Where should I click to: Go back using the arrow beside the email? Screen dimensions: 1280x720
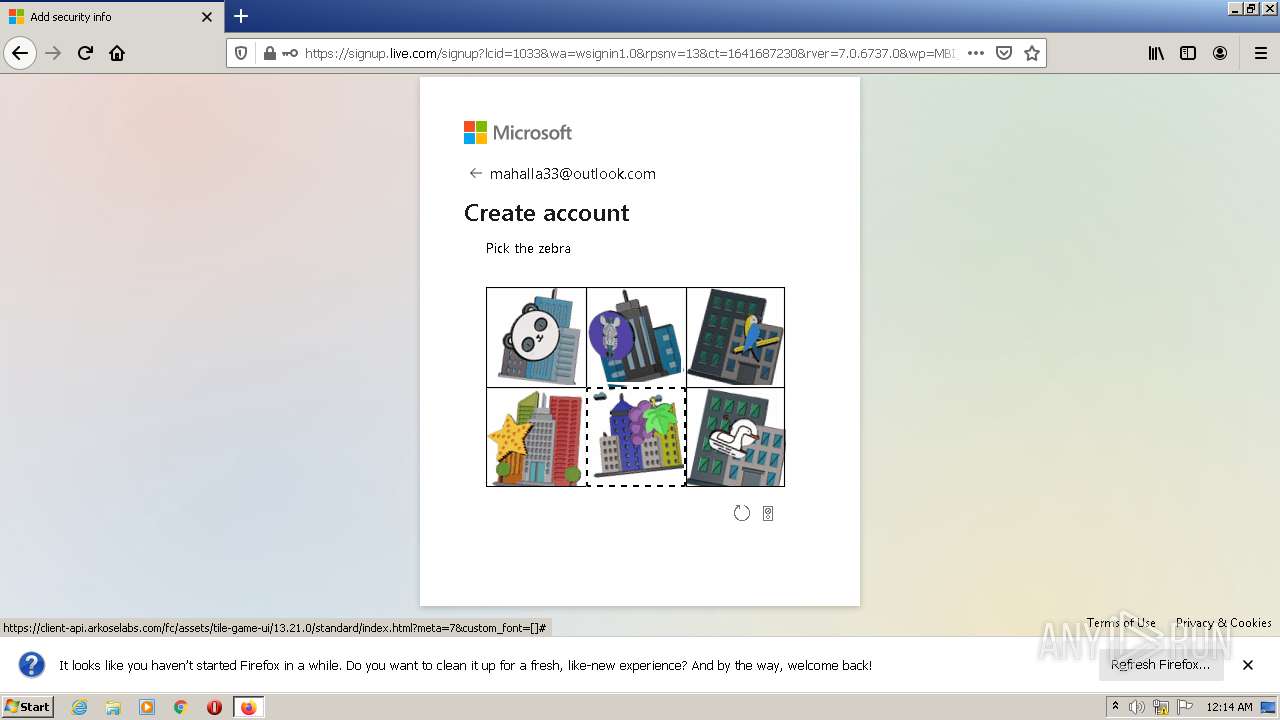tap(475, 173)
